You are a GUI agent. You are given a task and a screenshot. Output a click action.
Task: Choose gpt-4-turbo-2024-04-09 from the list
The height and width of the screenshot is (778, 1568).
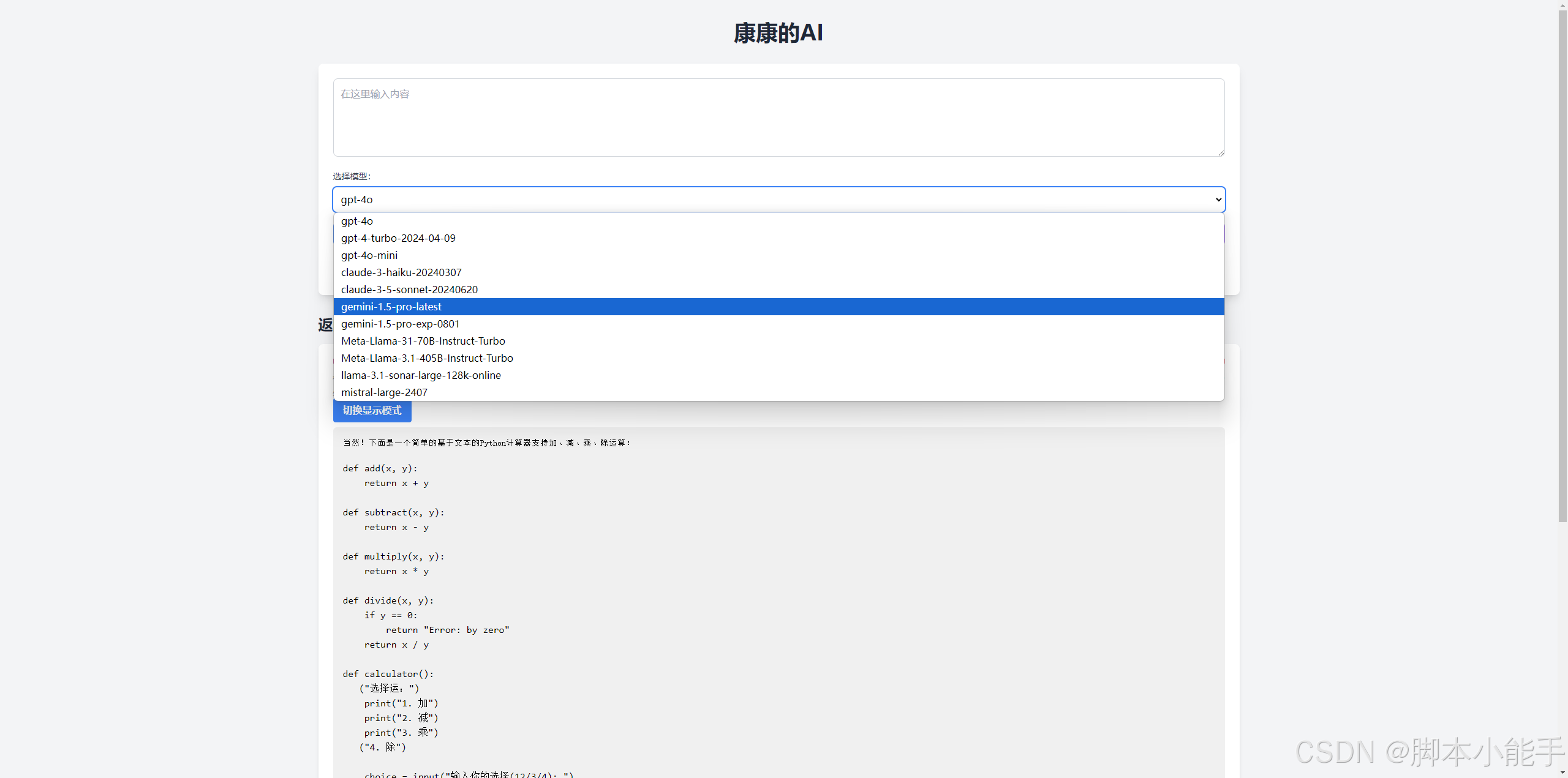click(398, 238)
